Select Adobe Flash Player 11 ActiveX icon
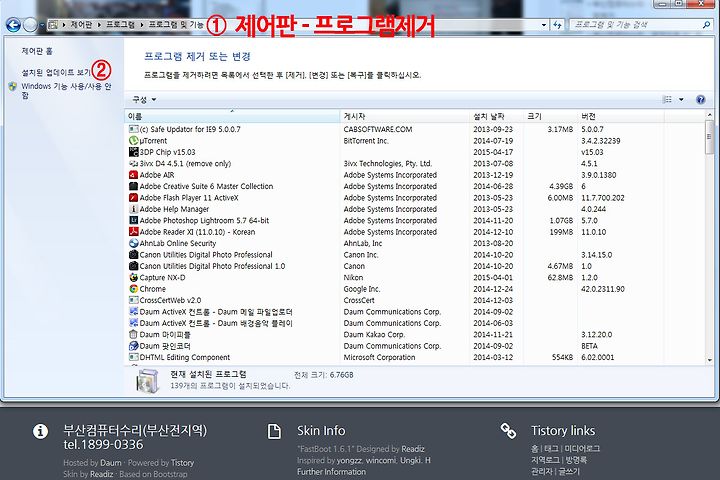720x480 pixels. pyautogui.click(x=134, y=198)
